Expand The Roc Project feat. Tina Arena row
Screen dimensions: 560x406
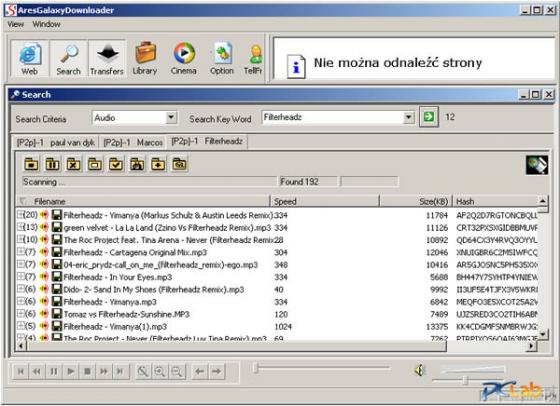[20, 239]
